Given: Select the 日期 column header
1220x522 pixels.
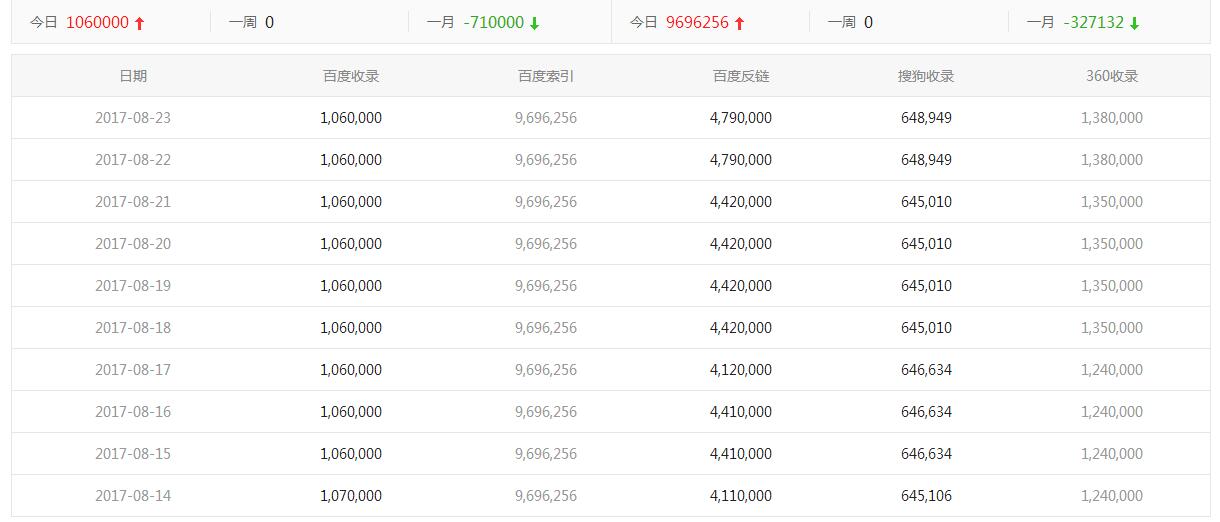Looking at the screenshot, I should point(133,76).
